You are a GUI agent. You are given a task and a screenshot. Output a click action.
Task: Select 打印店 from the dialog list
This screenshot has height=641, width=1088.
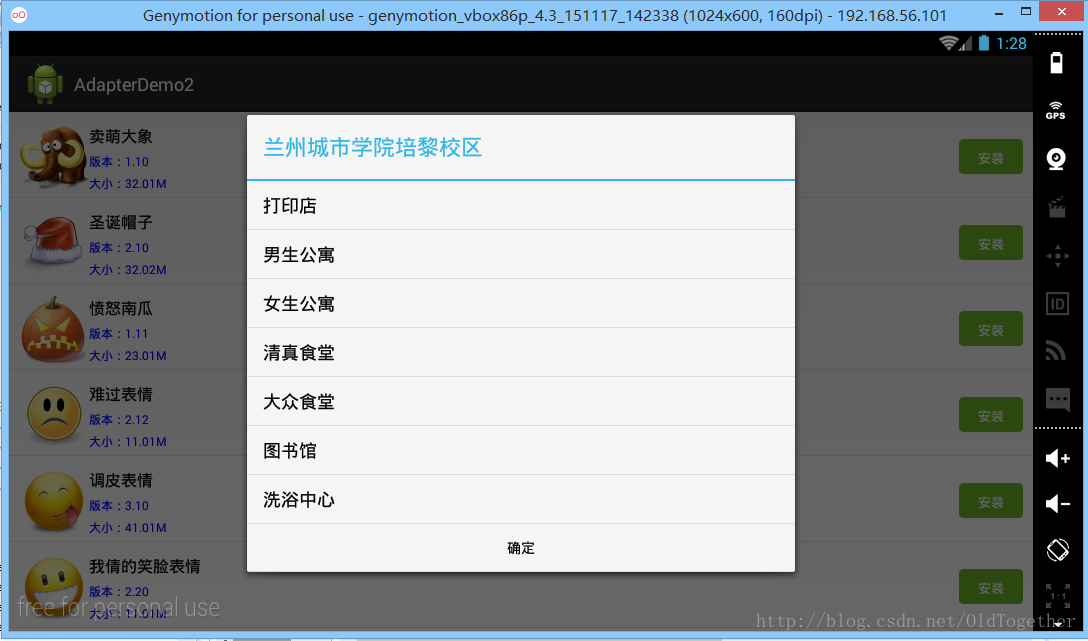[520, 205]
